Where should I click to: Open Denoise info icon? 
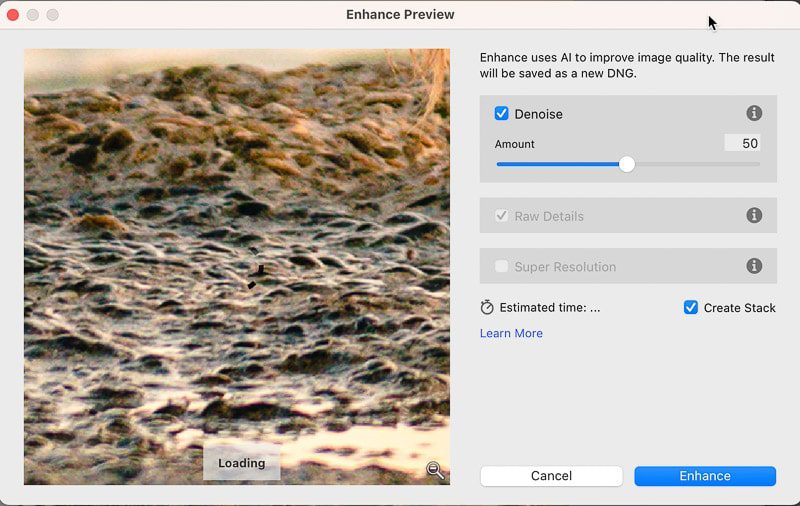point(754,113)
